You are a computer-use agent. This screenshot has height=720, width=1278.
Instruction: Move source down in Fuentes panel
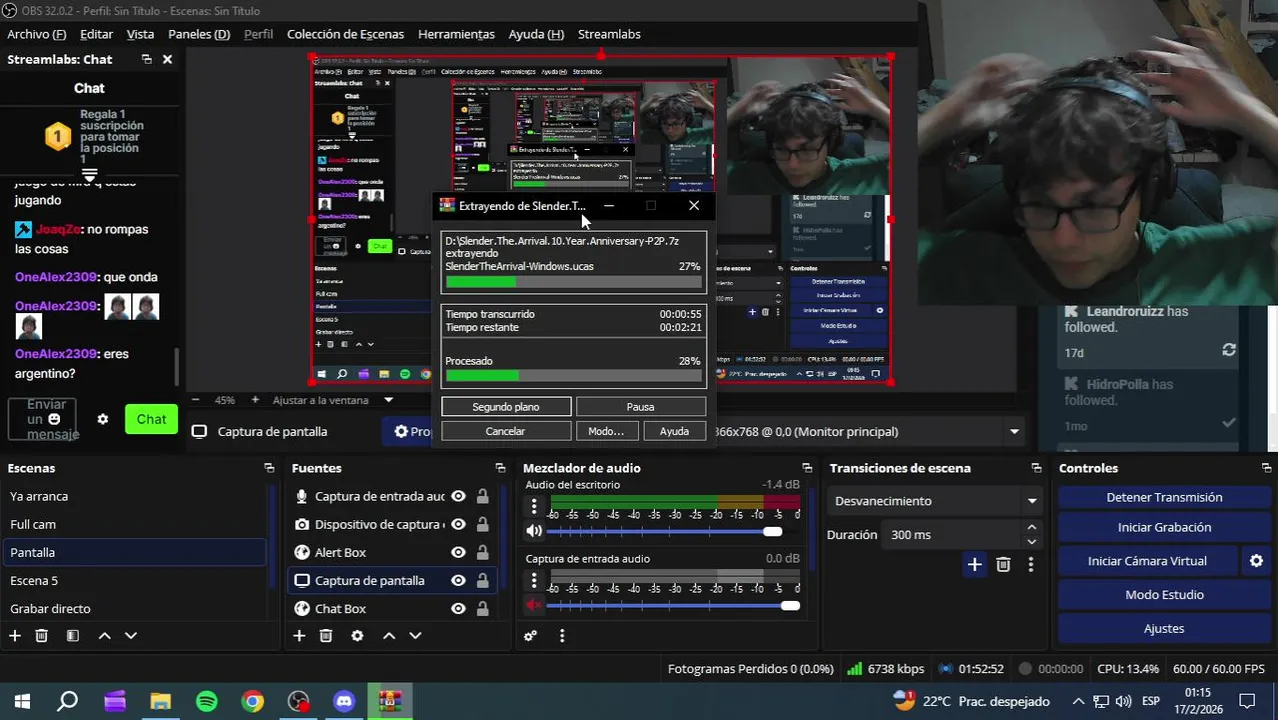tap(415, 635)
